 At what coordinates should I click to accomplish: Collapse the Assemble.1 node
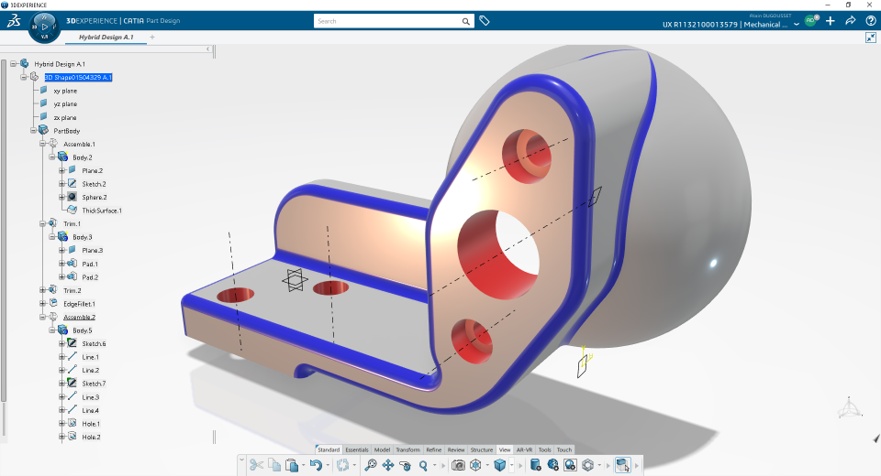[x=43, y=144]
